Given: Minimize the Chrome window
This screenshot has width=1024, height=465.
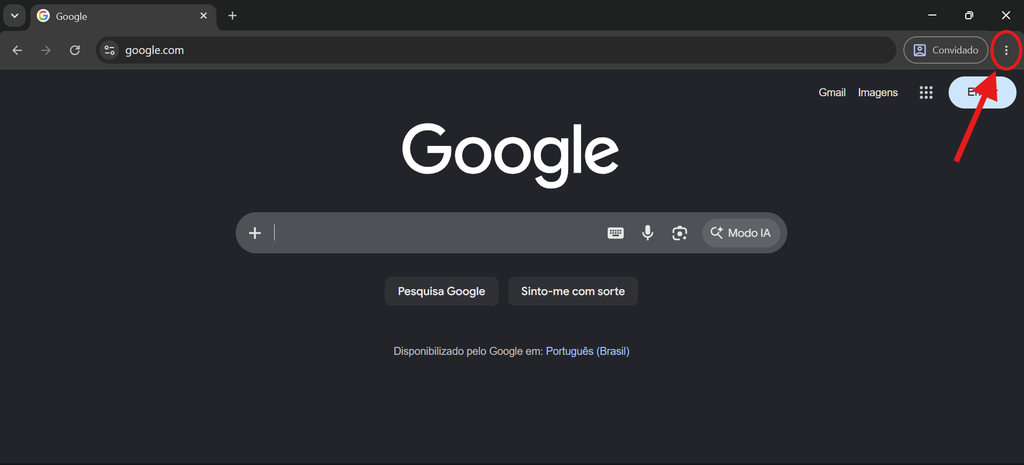Looking at the screenshot, I should (x=932, y=15).
